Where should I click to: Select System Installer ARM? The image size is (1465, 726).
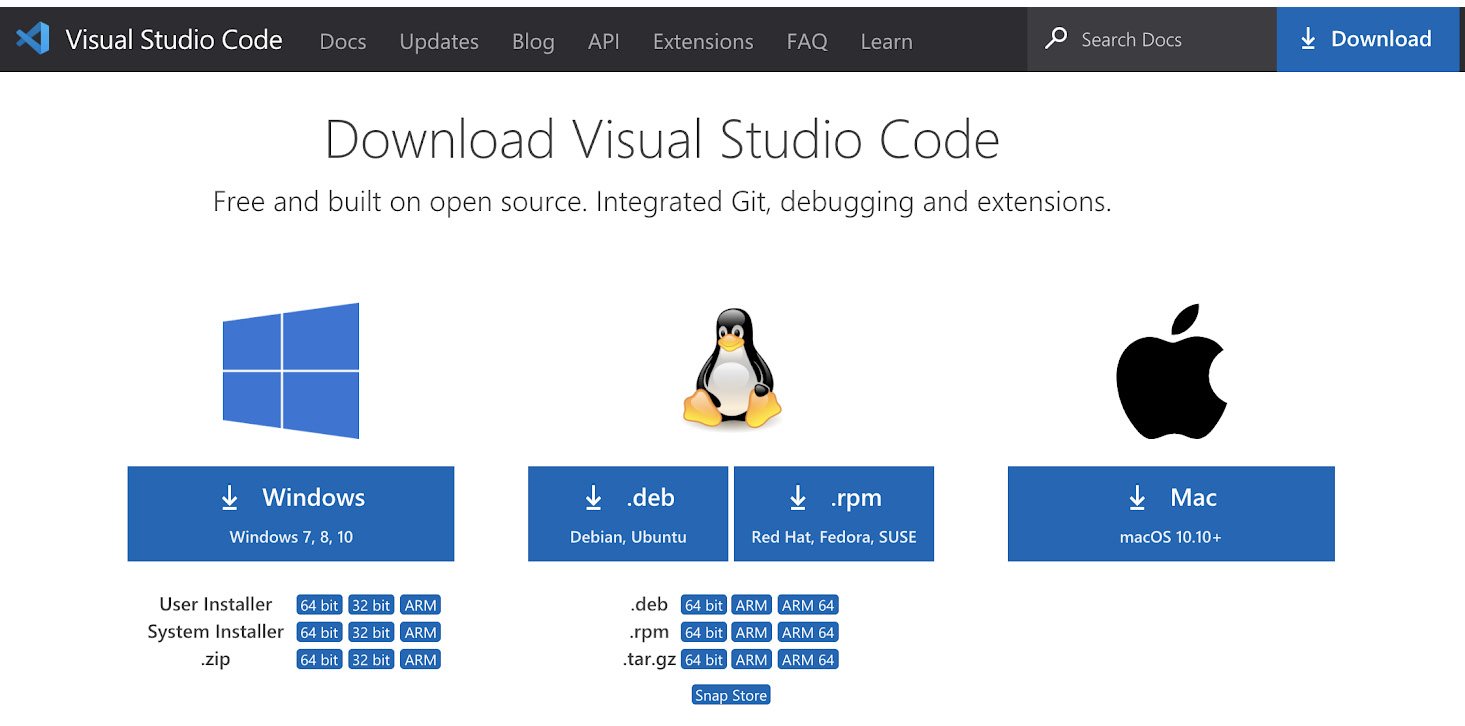click(x=420, y=632)
